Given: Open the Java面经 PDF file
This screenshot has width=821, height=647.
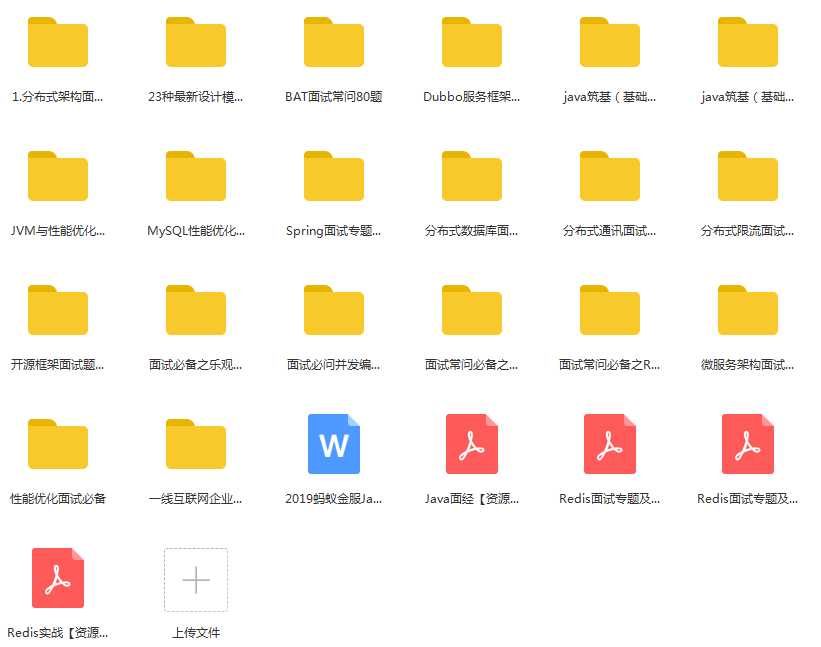Looking at the screenshot, I should (472, 444).
